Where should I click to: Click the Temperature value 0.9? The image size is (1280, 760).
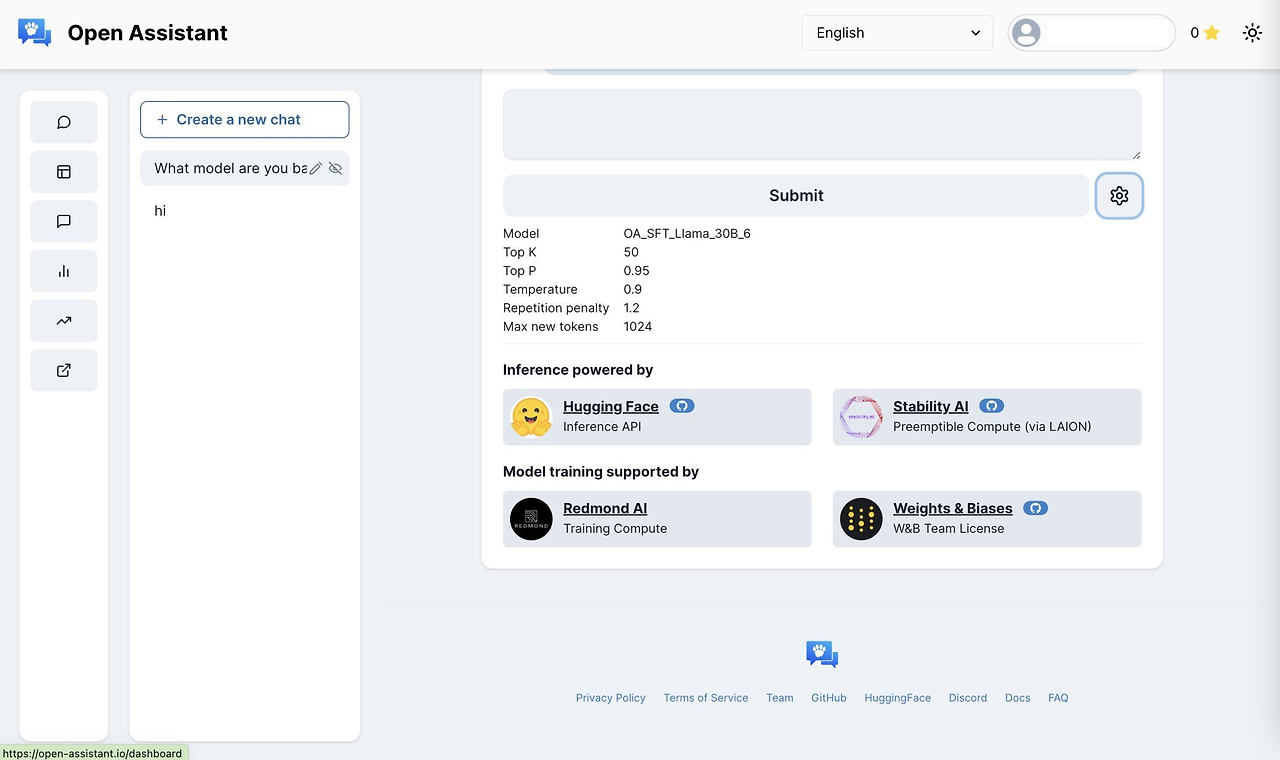coord(633,290)
